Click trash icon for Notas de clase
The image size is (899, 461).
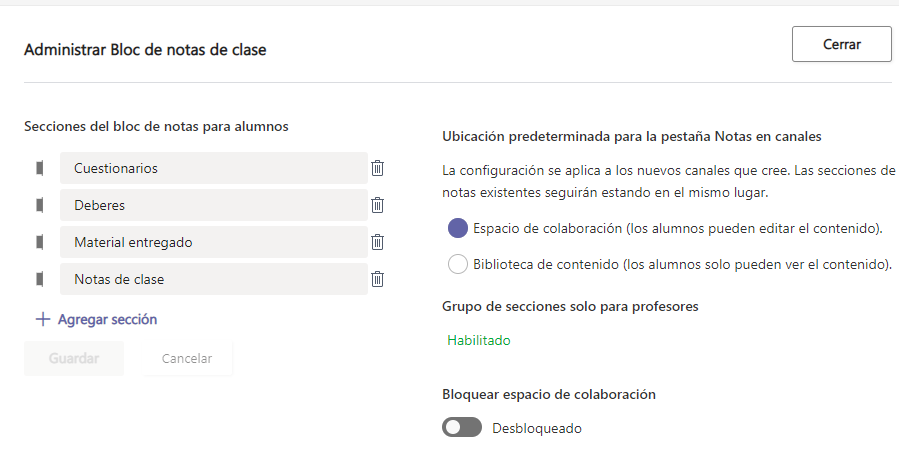pos(377,279)
